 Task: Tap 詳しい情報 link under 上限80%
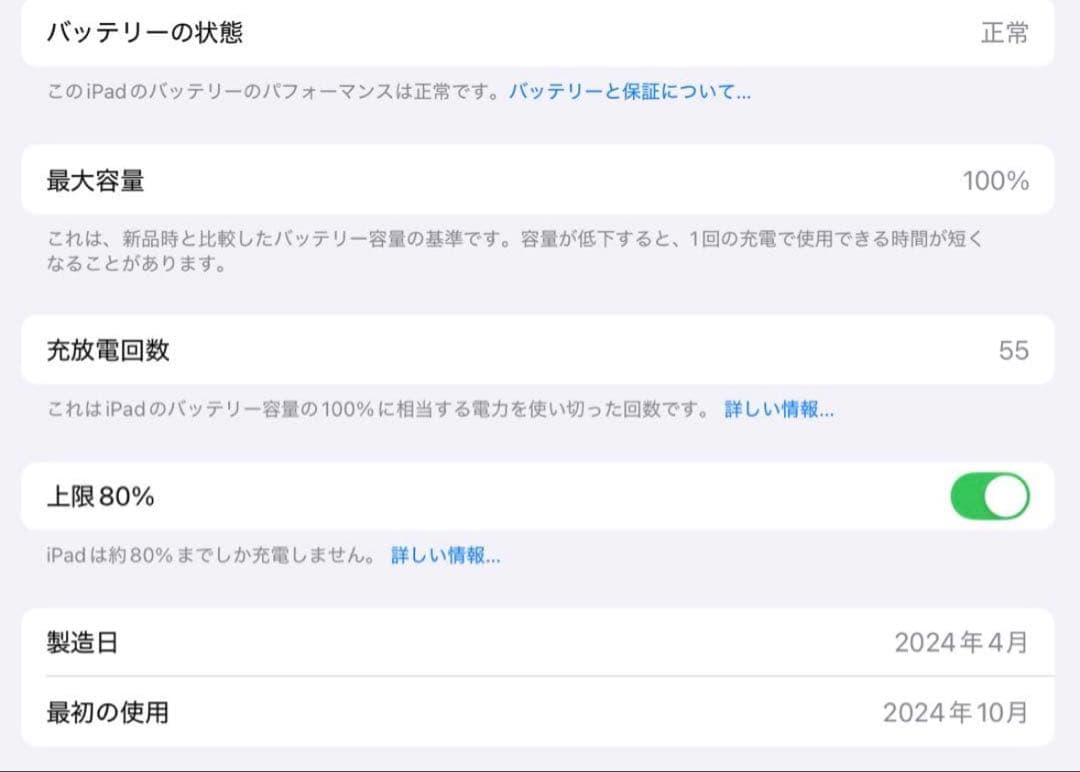[445, 556]
